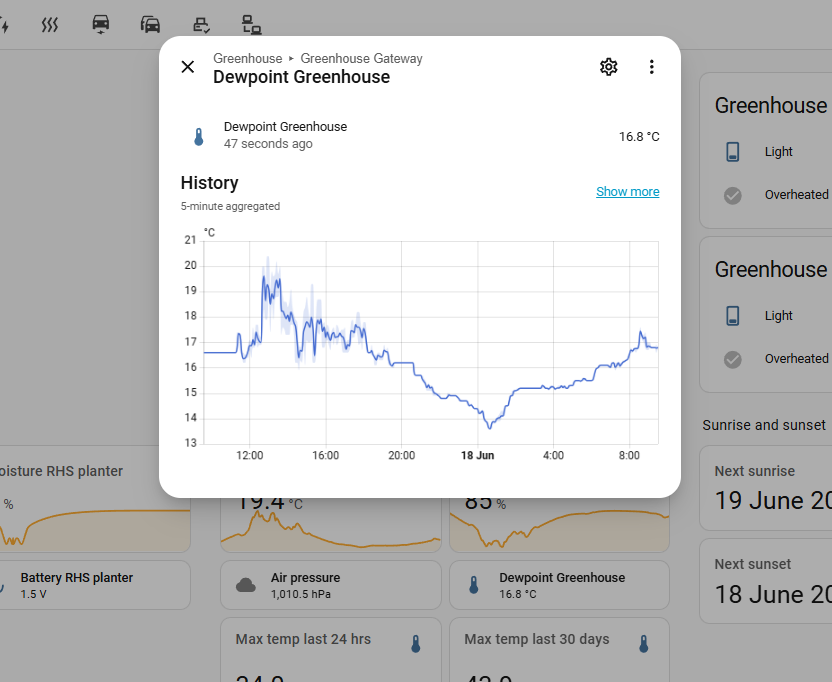Open the car charging tab icon
832x682 pixels.
[101, 24]
